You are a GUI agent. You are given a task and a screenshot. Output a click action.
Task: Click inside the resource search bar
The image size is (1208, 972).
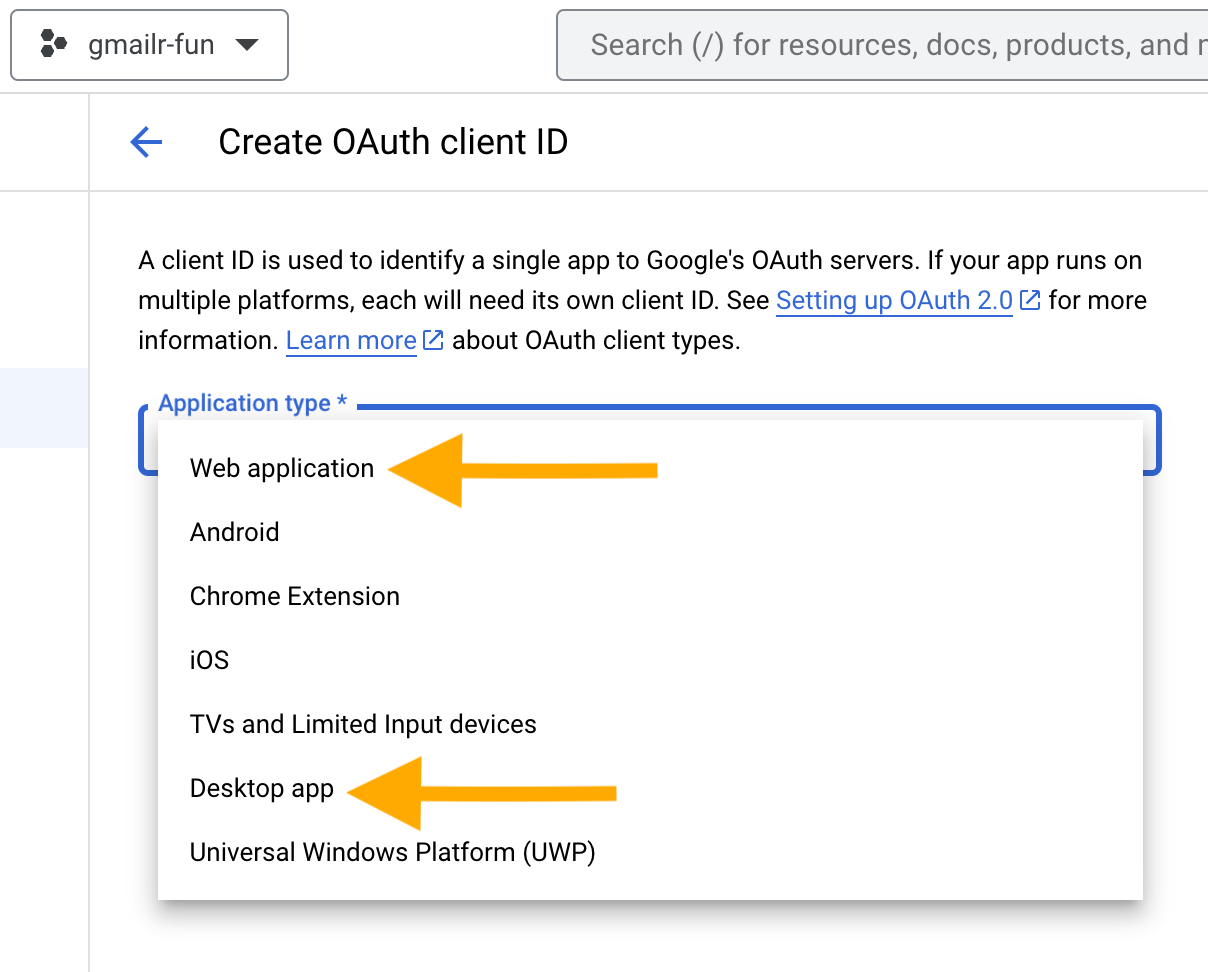[x=880, y=44]
